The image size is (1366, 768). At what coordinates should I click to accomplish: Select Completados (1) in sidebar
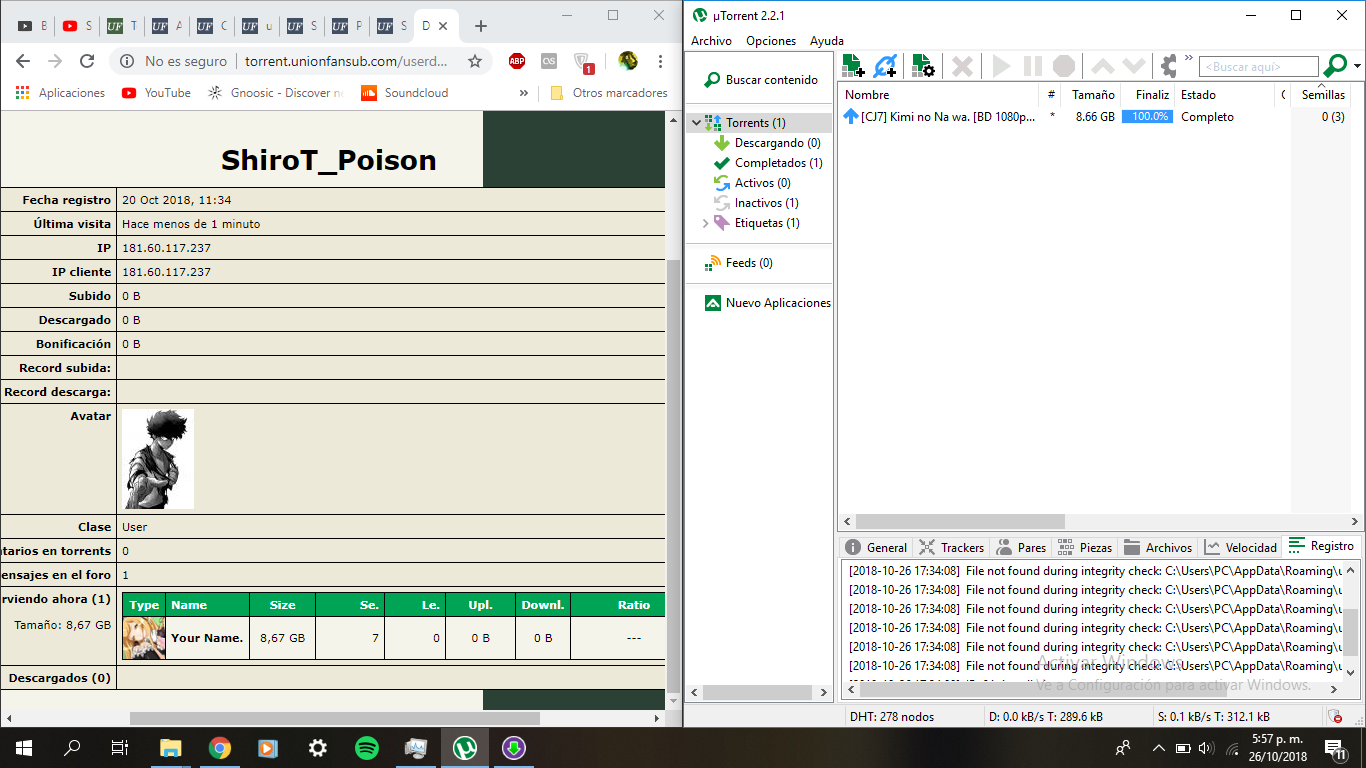tap(778, 163)
